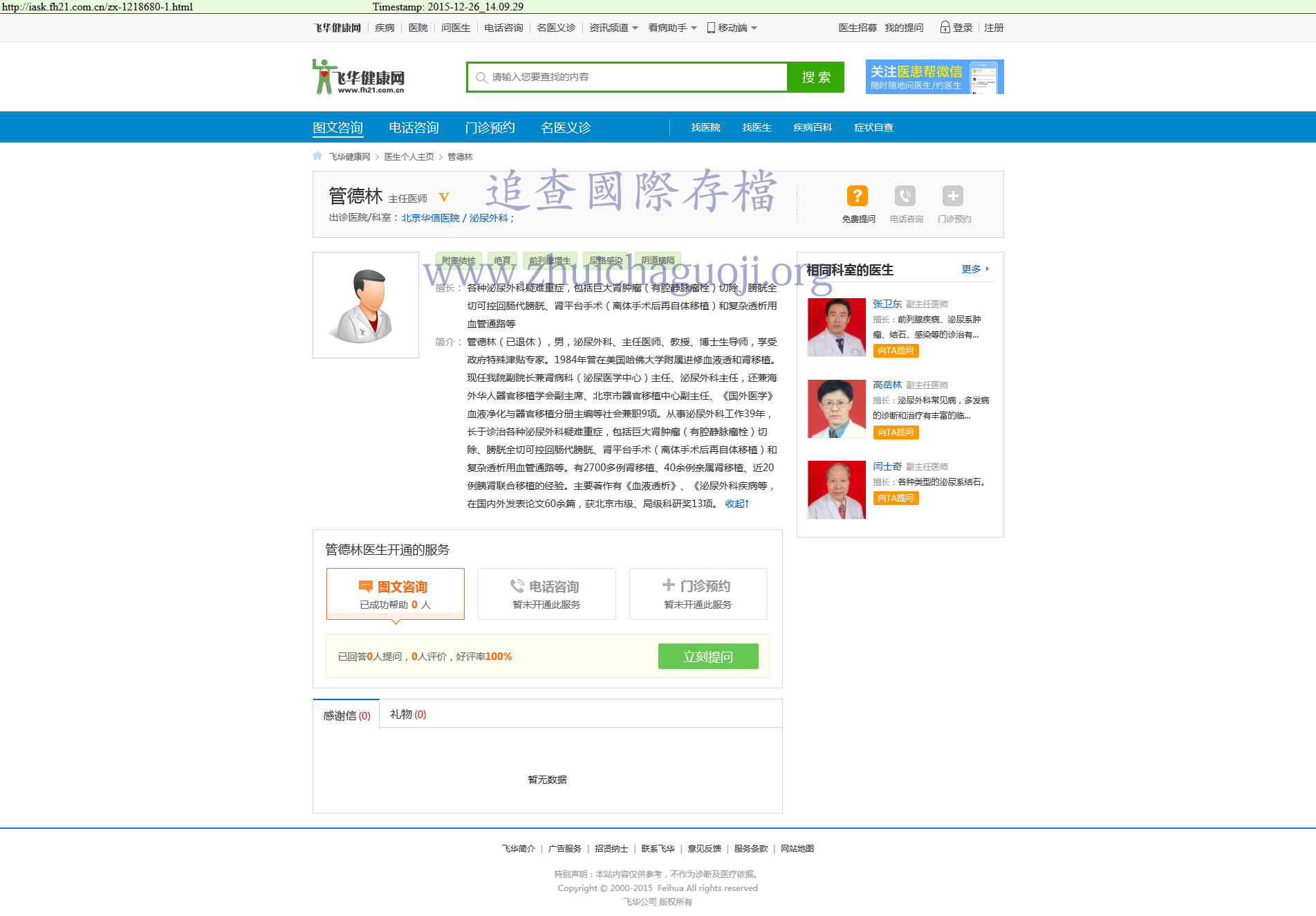
Task: Click the Feihua Health site logo
Action: click(358, 77)
